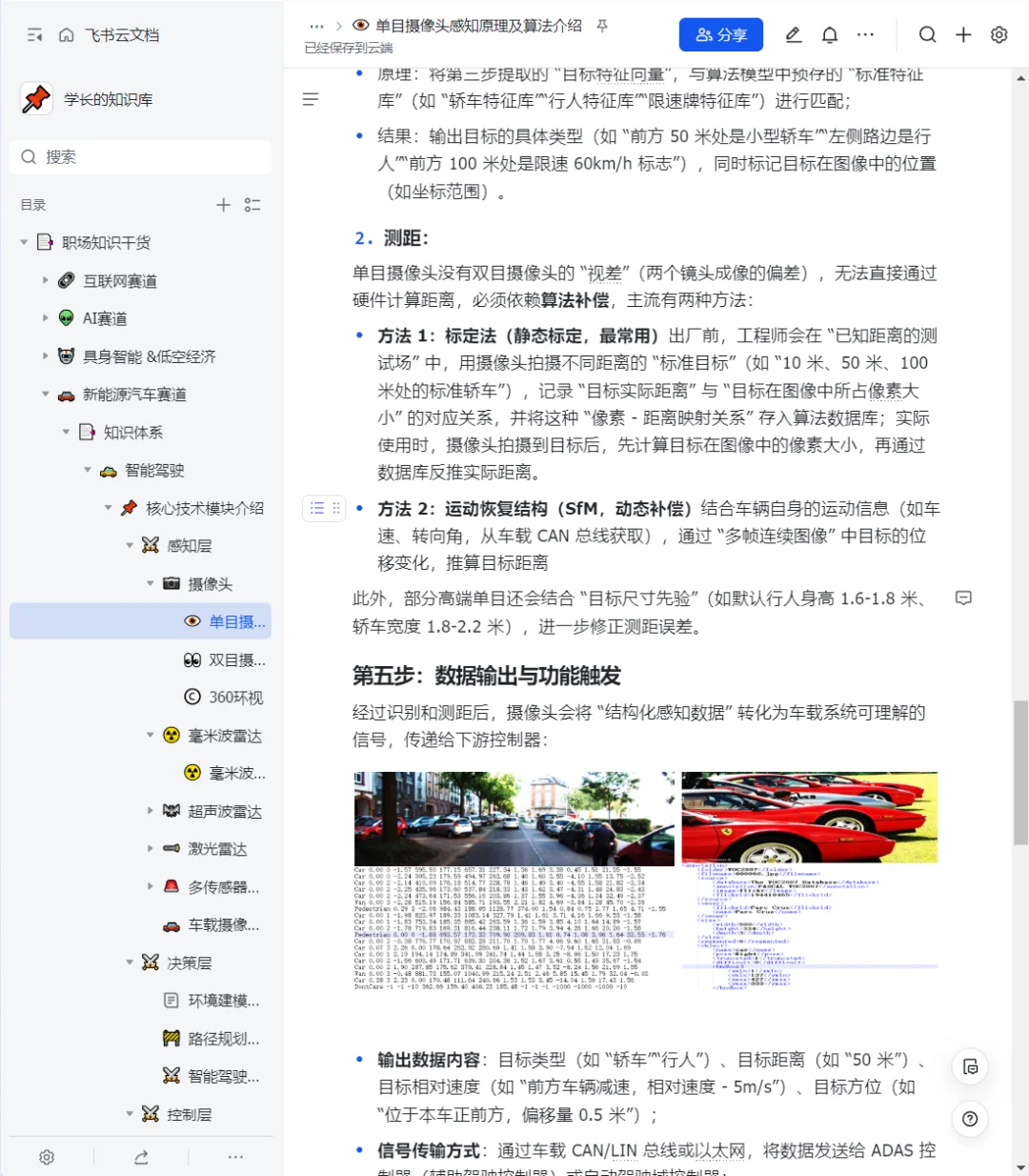
Task: Add a new item via the 目录 plus icon
Action: [x=223, y=204]
